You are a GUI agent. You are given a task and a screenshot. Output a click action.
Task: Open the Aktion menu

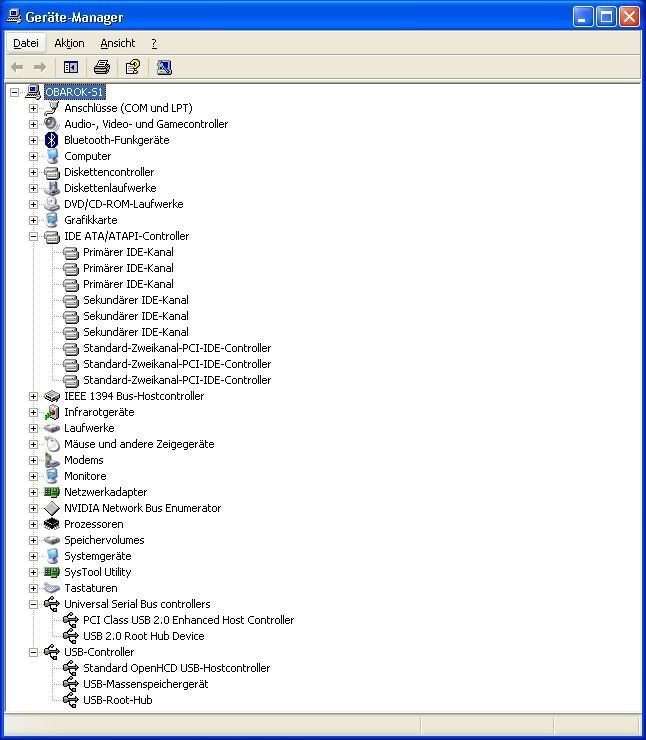click(69, 43)
